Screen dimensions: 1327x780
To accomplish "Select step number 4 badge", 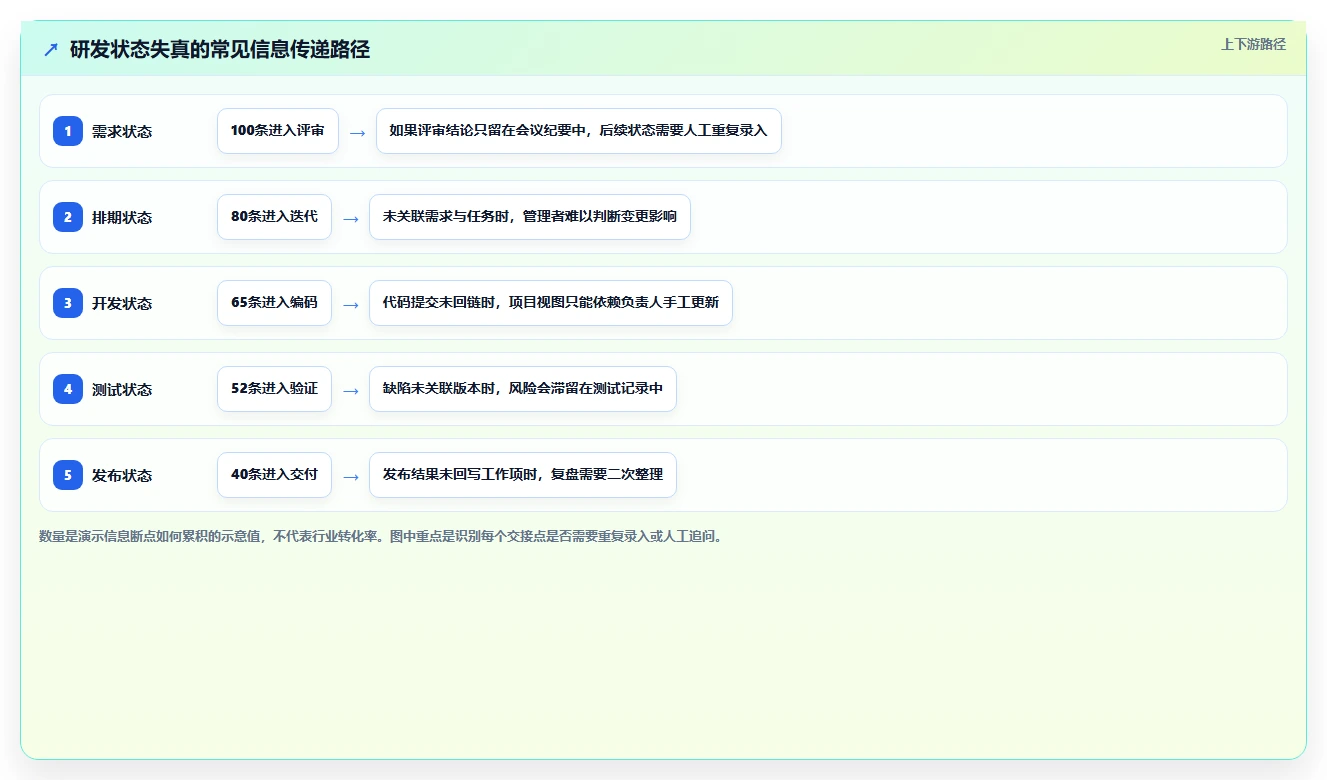I will click(x=68, y=389).
